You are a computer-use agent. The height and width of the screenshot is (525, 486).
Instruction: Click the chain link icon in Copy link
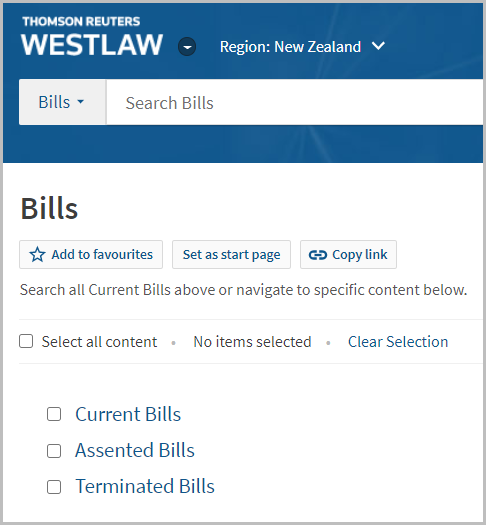[x=318, y=255]
